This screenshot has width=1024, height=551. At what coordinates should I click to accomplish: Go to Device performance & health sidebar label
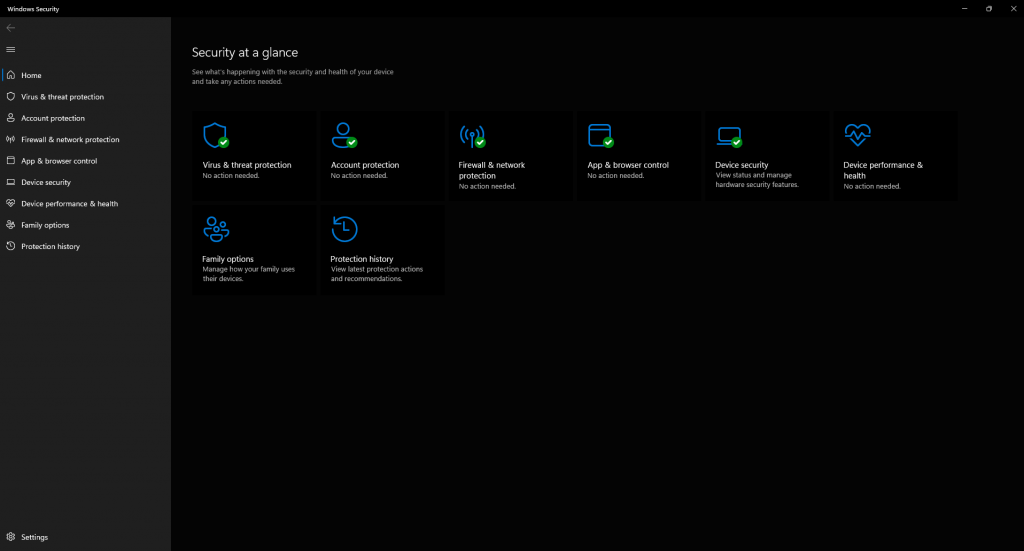pyautogui.click(x=69, y=204)
